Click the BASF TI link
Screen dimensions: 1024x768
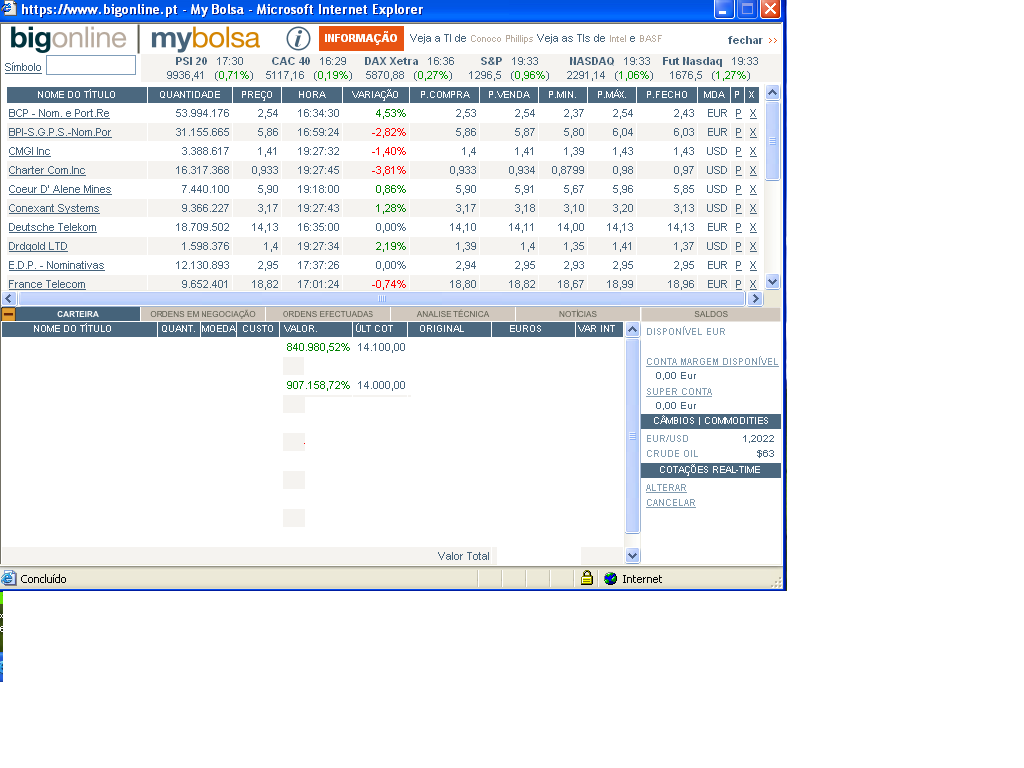650,39
